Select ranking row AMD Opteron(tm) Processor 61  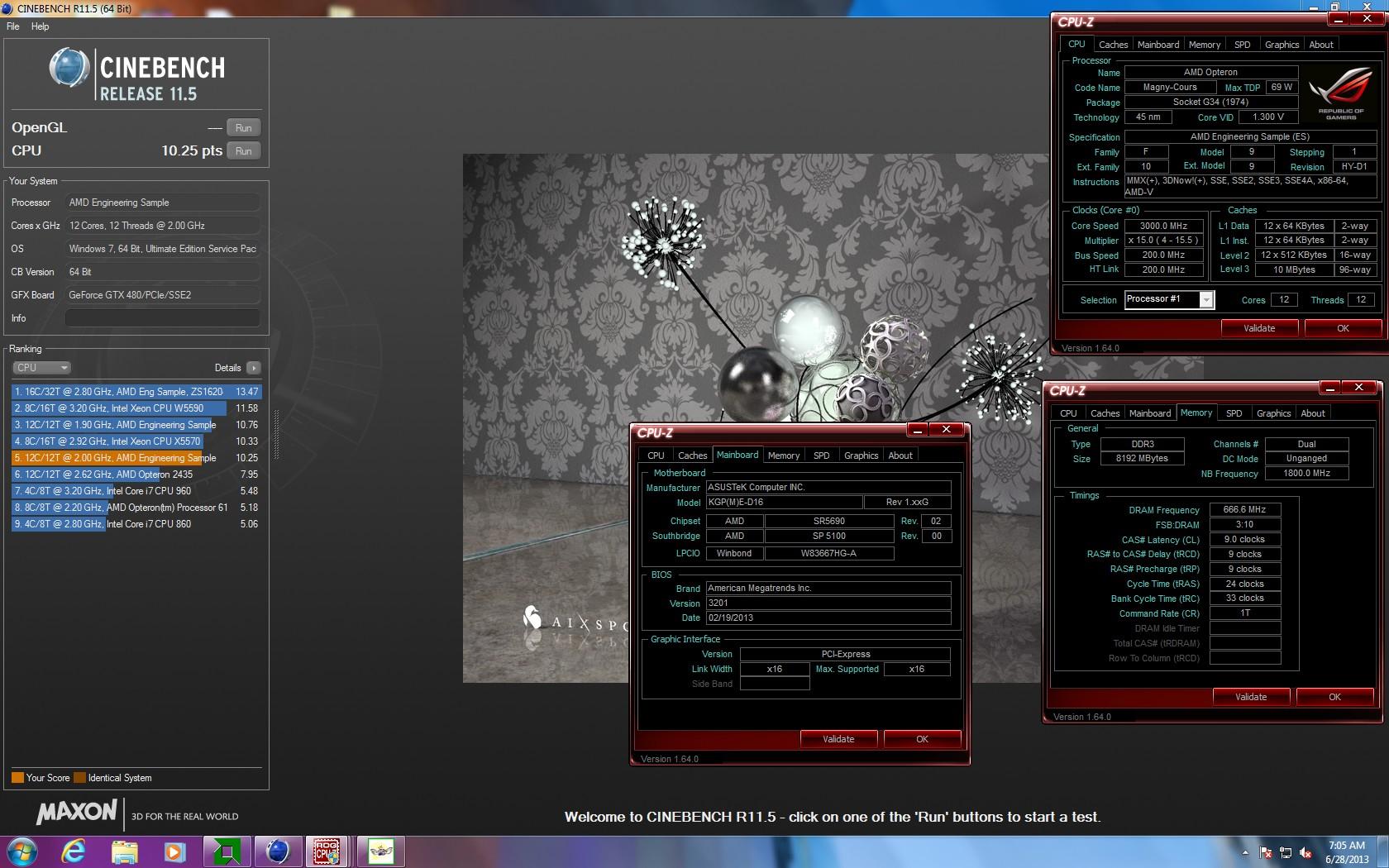tap(136, 508)
